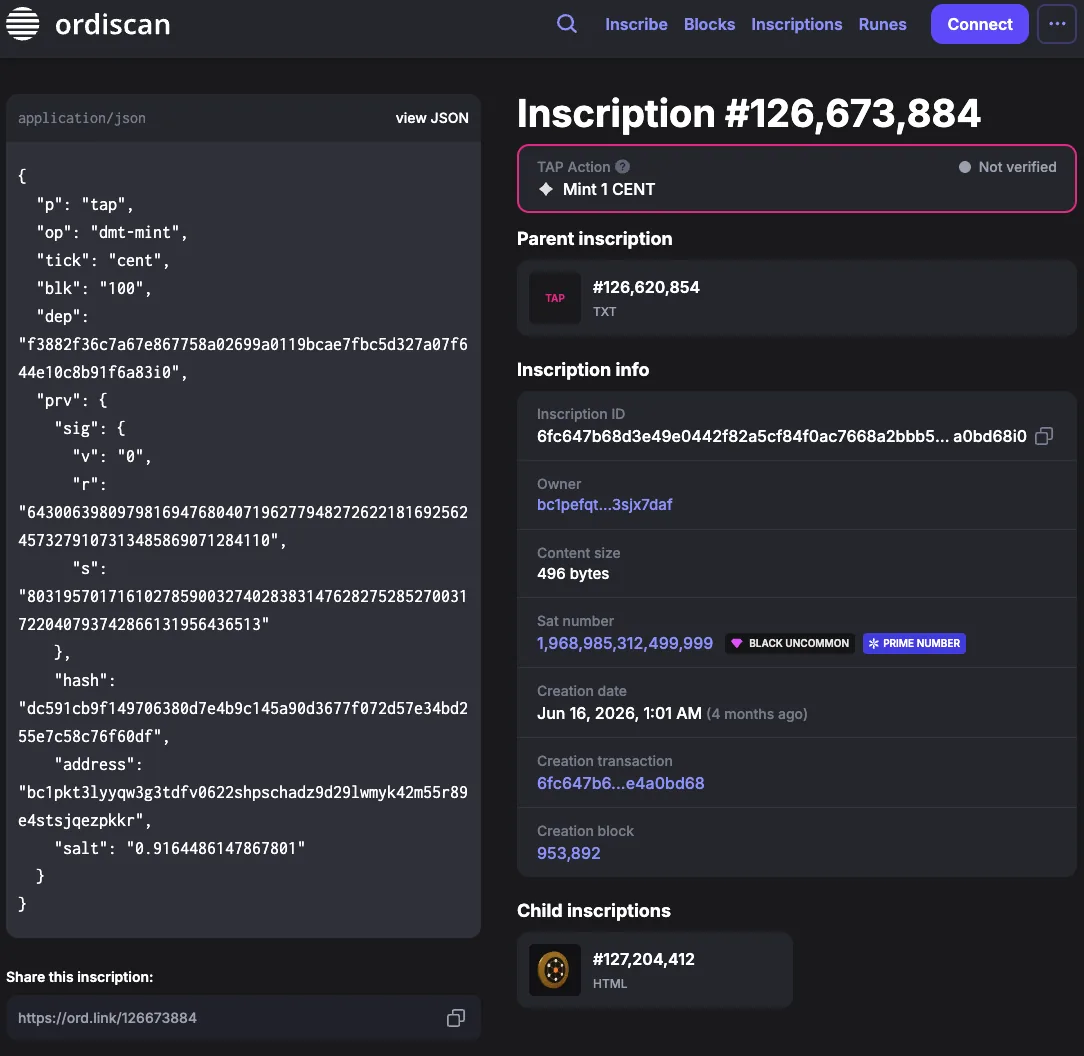
Task: Open sat number 1,968,985,312,499,999
Action: point(625,643)
